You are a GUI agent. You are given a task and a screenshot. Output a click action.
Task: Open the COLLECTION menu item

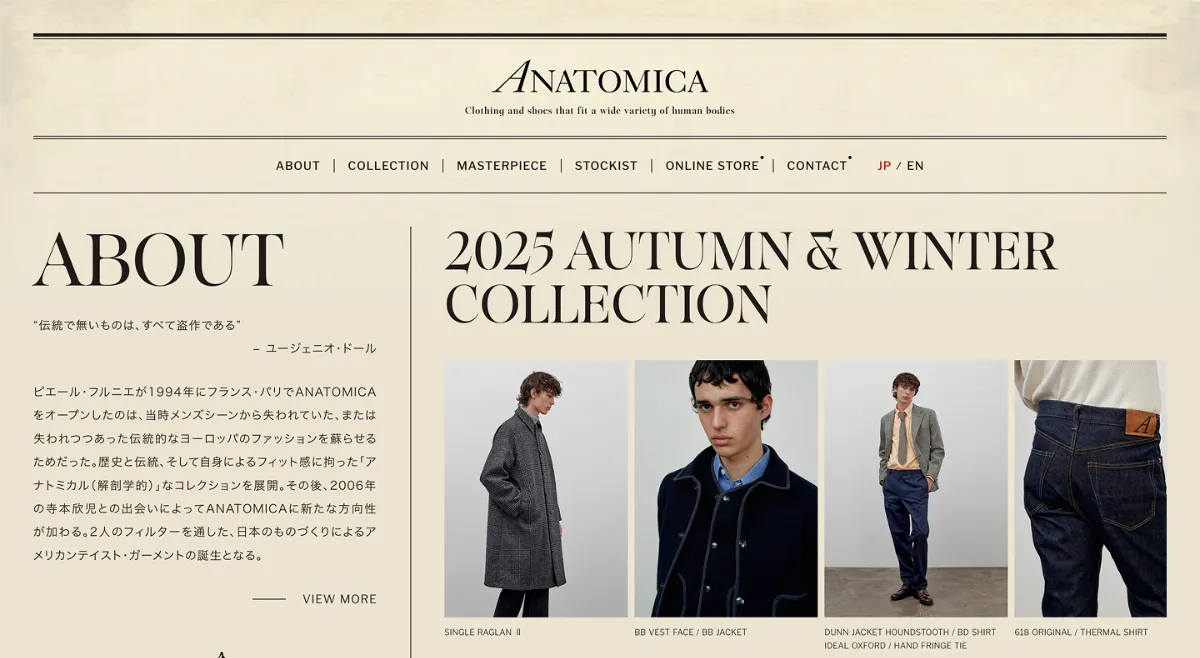[388, 166]
